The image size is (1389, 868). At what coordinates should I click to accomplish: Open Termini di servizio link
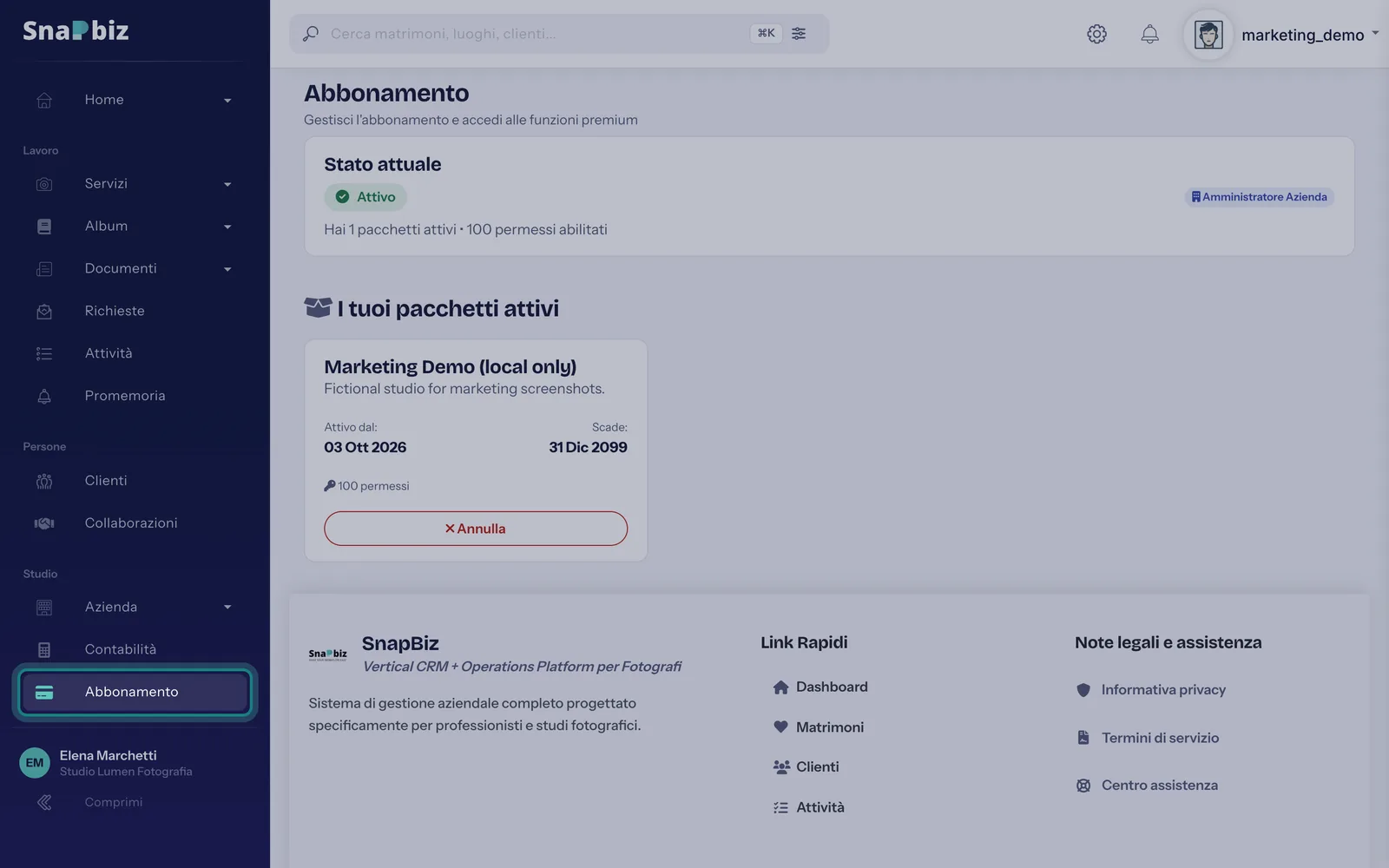pos(1148,738)
